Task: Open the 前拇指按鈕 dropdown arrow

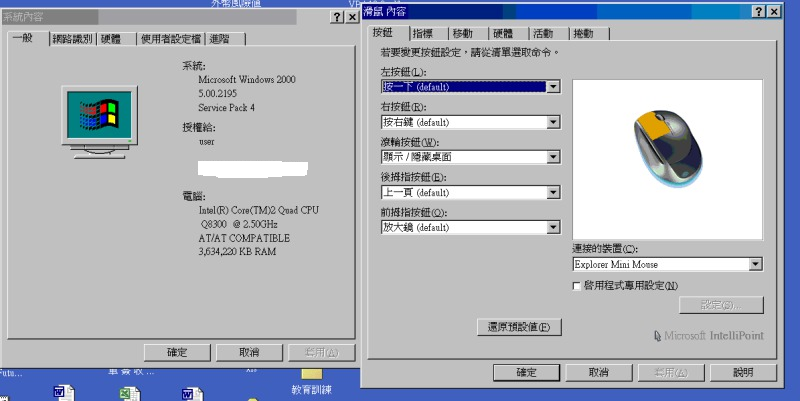Action: [553, 228]
